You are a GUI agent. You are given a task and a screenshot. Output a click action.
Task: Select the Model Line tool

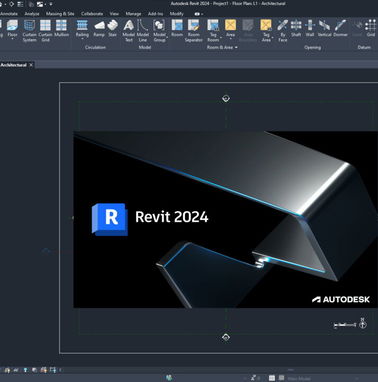143,31
